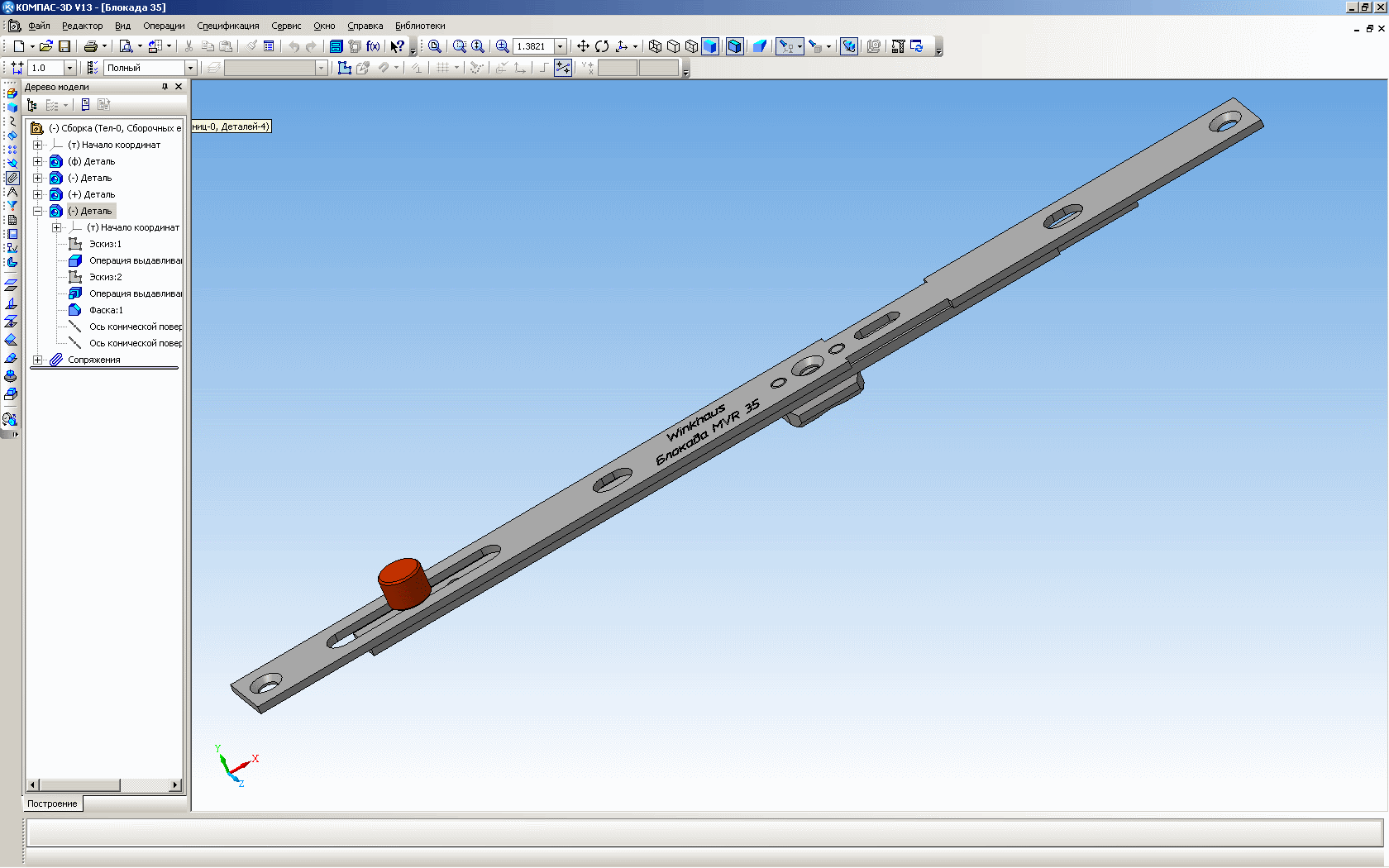Screen dimensions: 1389x868
Task: Click the rotate view icon
Action: pyautogui.click(x=602, y=46)
